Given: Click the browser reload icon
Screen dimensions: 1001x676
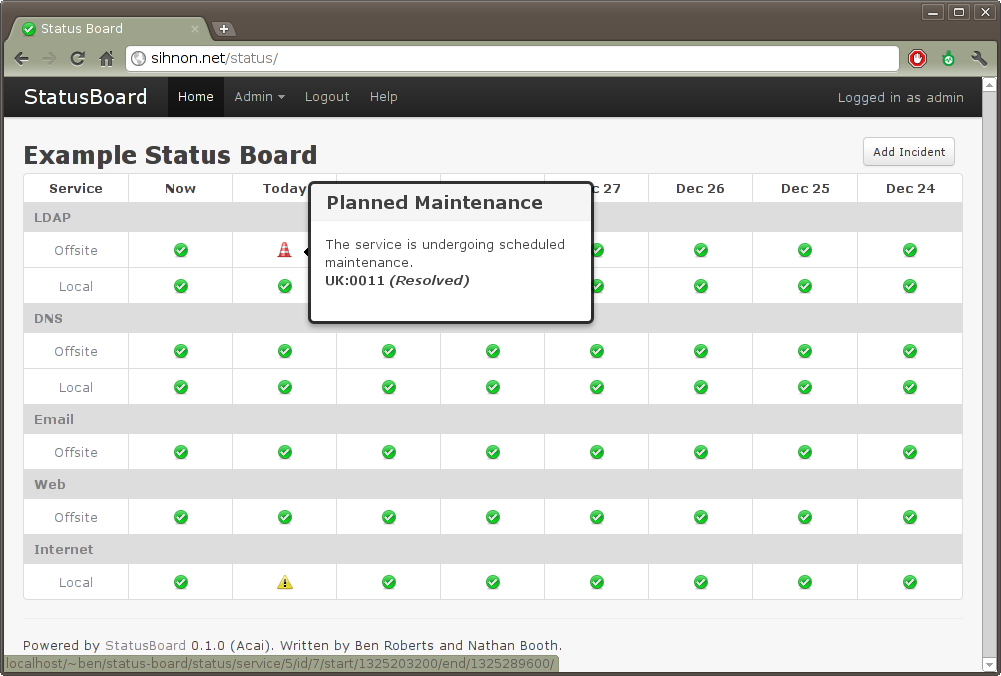Looking at the screenshot, I should (x=77, y=59).
